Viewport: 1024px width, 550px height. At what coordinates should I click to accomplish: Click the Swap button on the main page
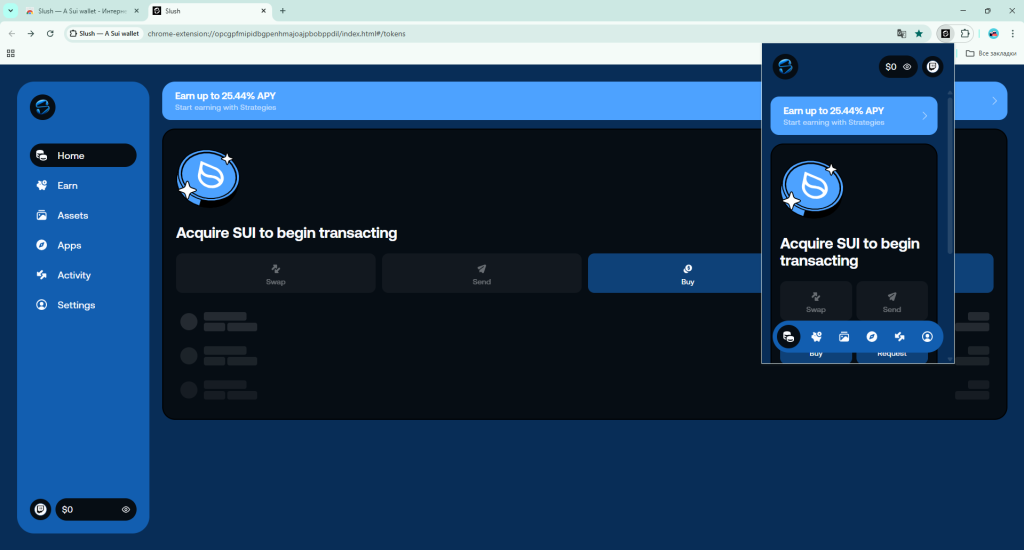point(276,274)
